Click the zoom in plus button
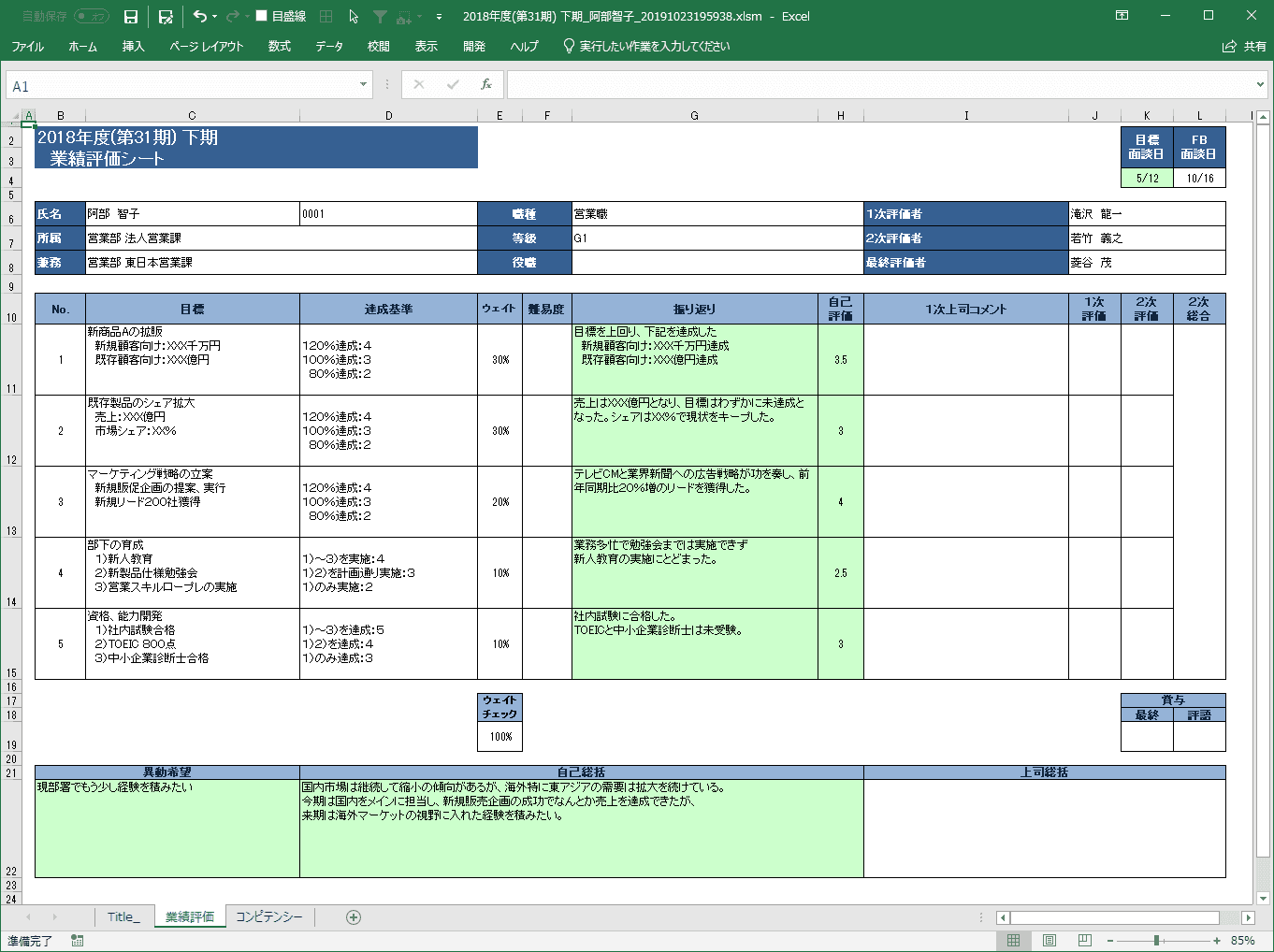 click(1216, 941)
